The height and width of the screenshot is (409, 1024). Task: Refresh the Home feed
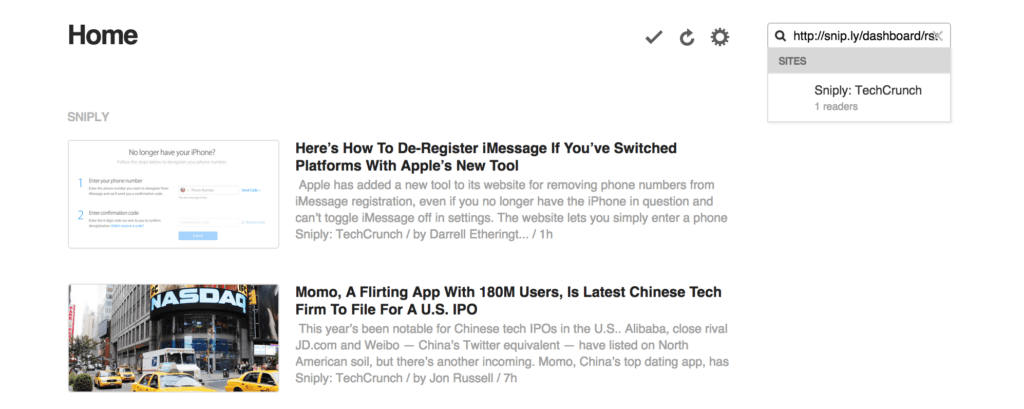(x=687, y=38)
